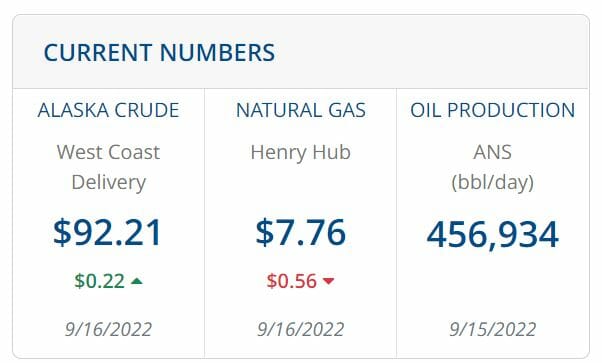
Task: Open the Oil Production heading
Action: pos(493,110)
